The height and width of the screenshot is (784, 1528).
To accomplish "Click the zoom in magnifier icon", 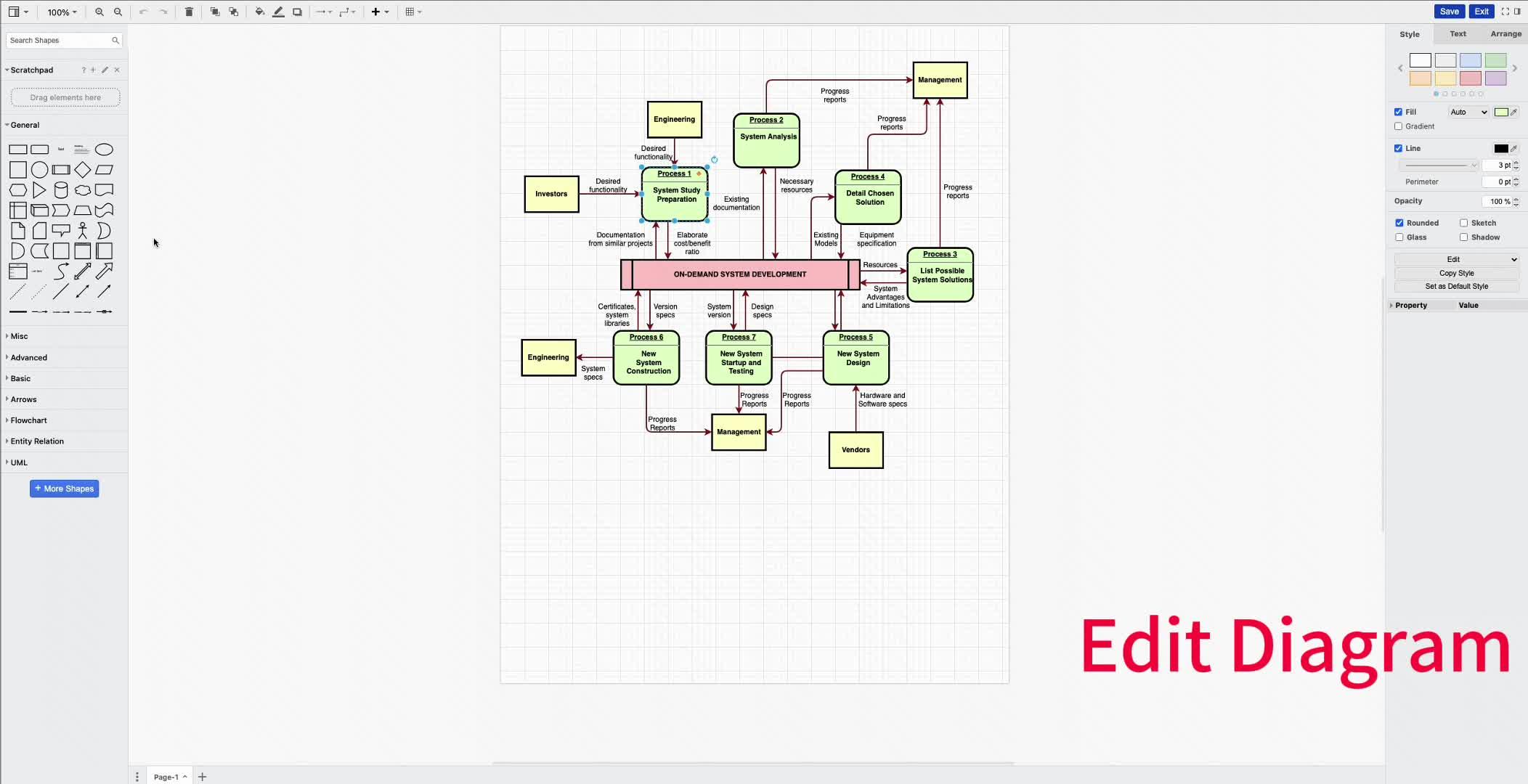I will (99, 12).
